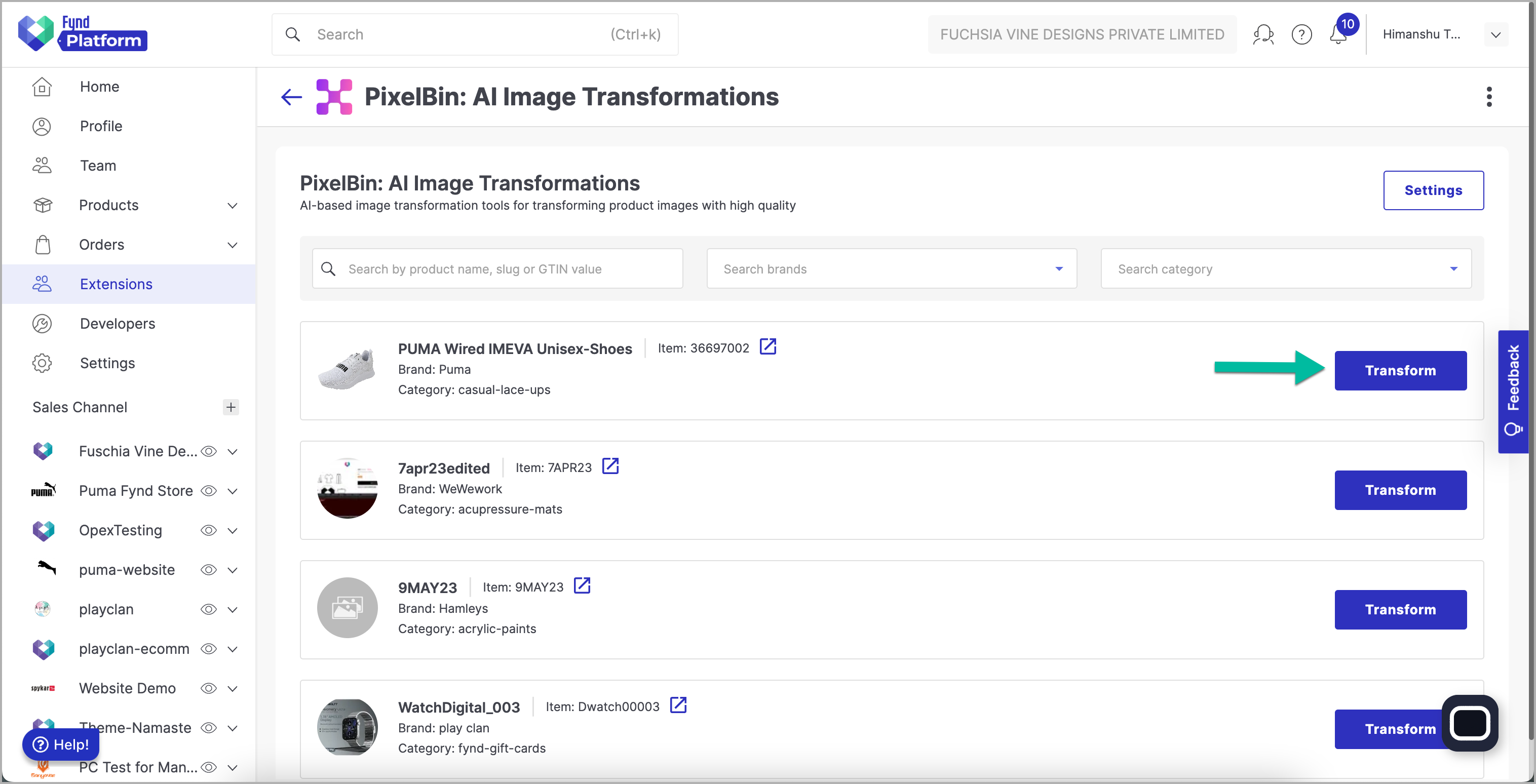Toggle visibility eye for Puma Fynd Store
This screenshot has height=784, width=1536.
click(x=208, y=491)
